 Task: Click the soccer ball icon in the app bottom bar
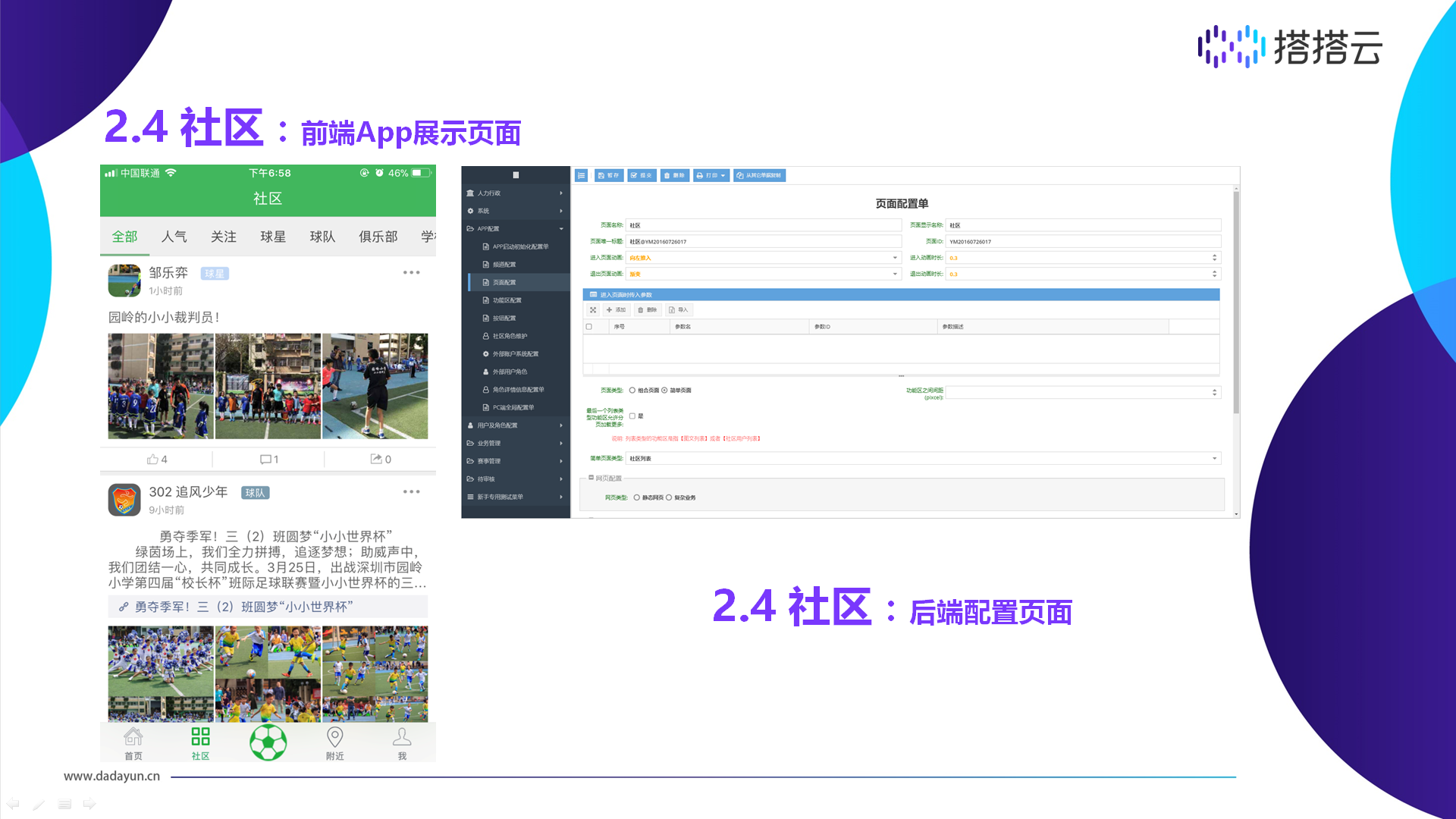pos(268,742)
